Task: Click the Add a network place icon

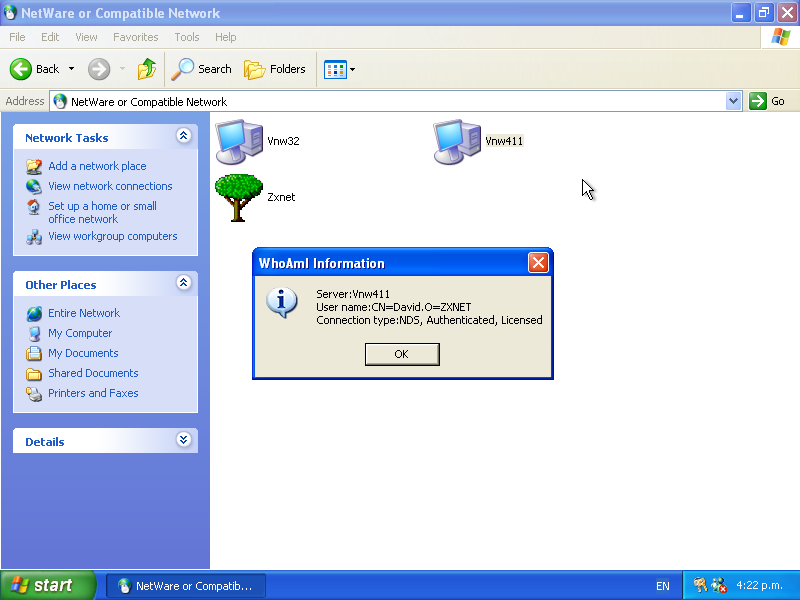Action: click(x=34, y=166)
